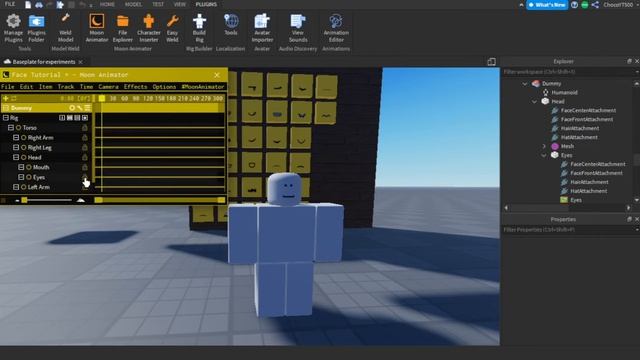
Task: Open the Moon Animator plugin
Action: pos(97,28)
